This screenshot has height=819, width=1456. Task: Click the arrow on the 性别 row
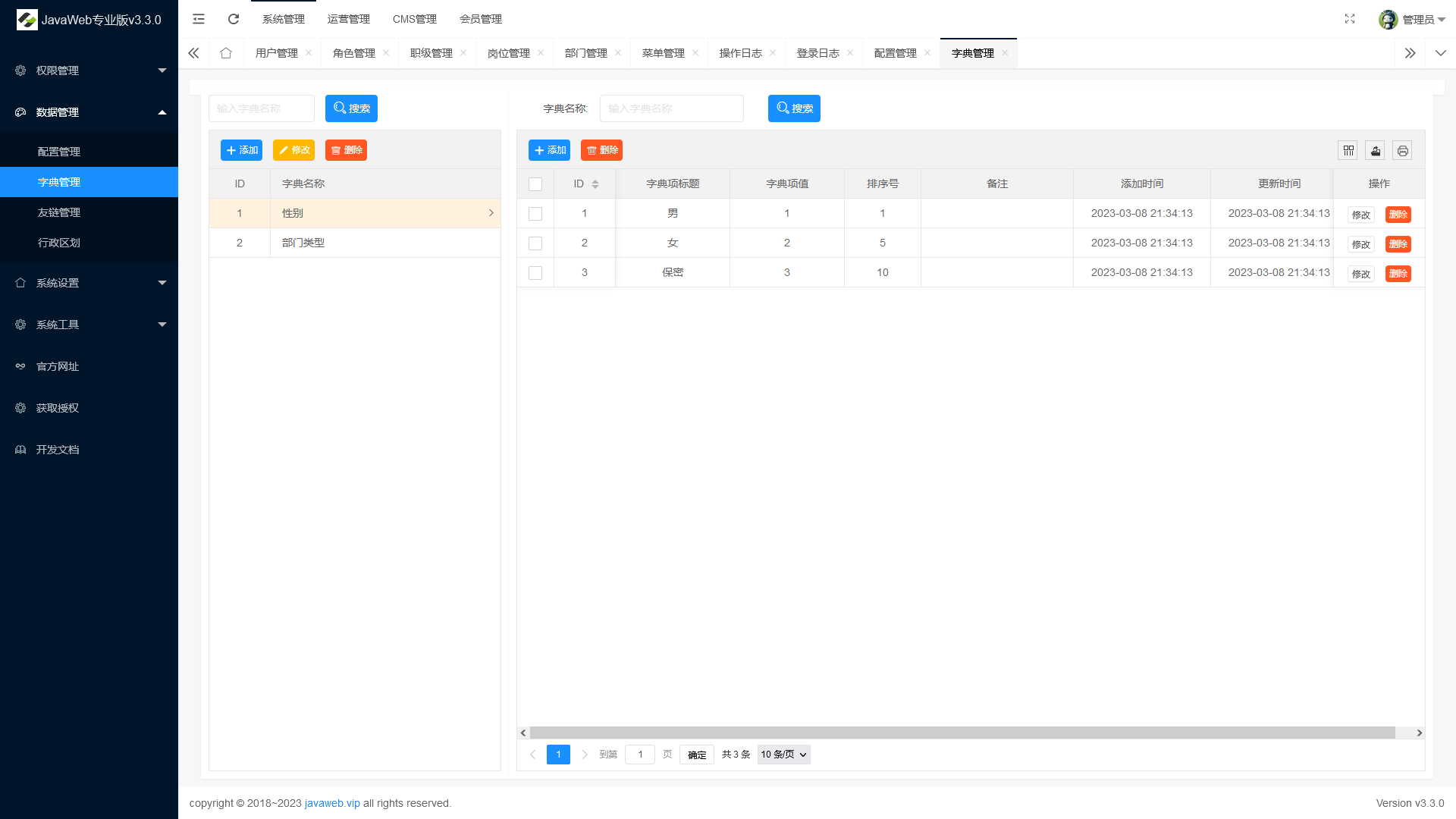[491, 213]
